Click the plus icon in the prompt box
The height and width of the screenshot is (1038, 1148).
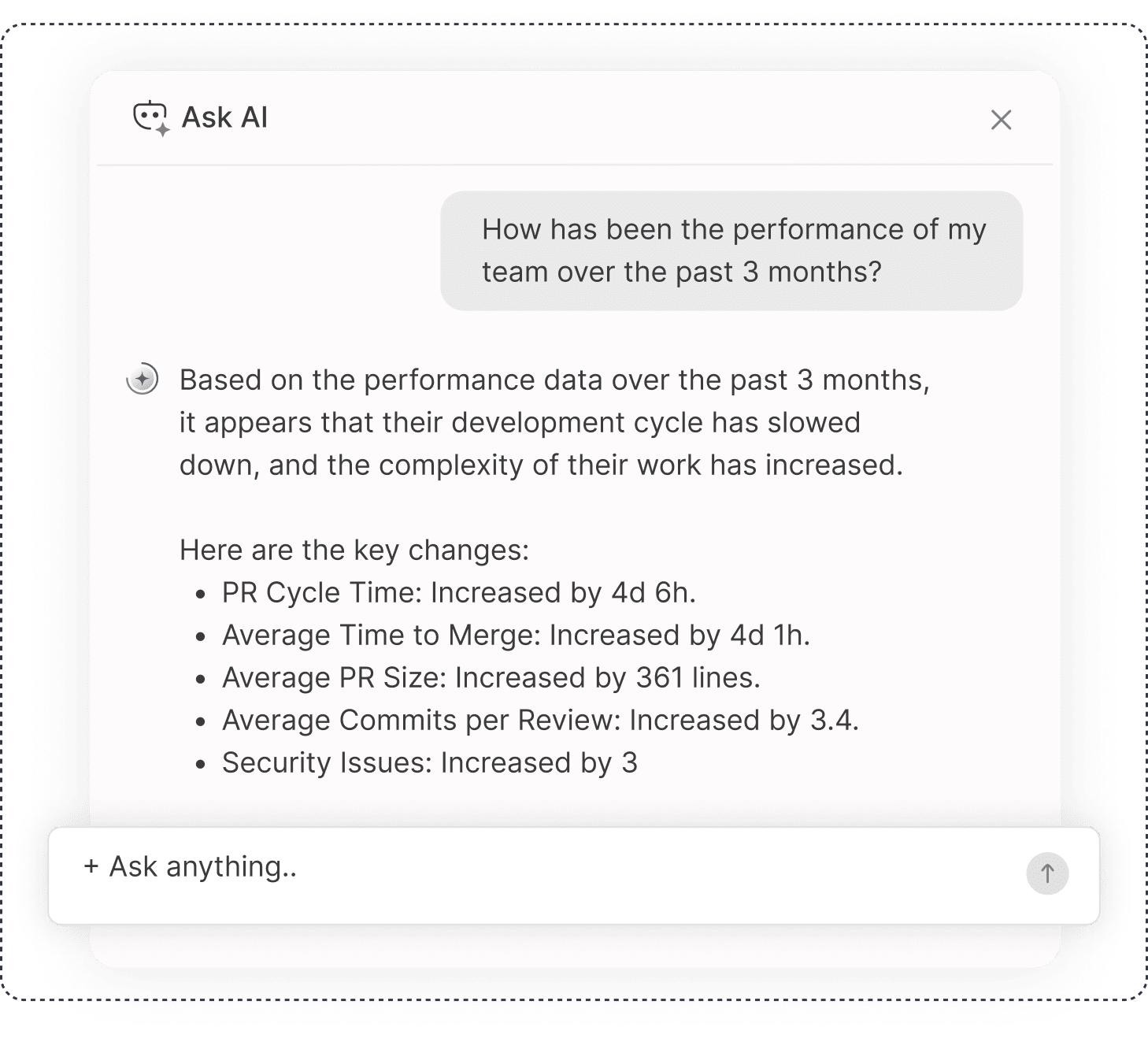pyautogui.click(x=91, y=866)
